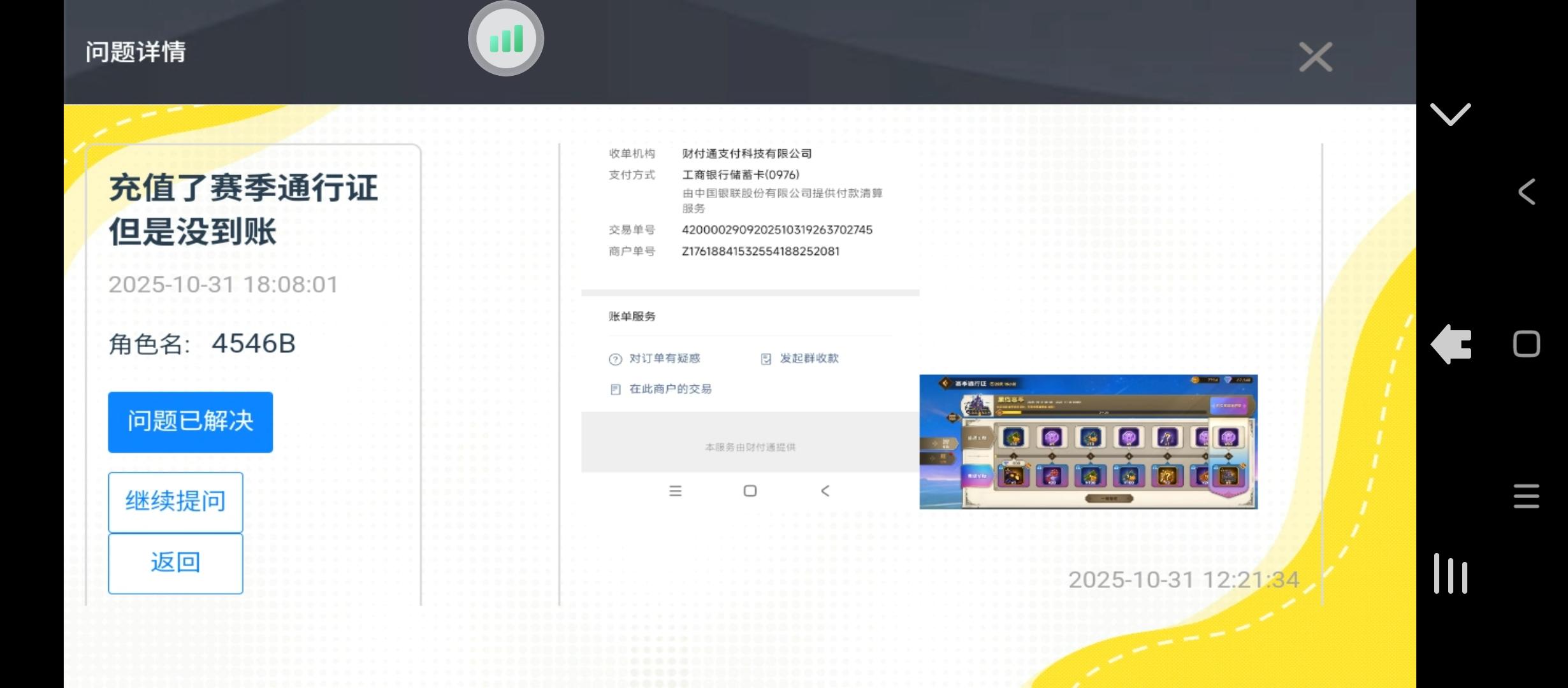The height and width of the screenshot is (688, 1568).
Task: Open the three-line hamburger menu in right sidebar
Action: [x=1526, y=496]
